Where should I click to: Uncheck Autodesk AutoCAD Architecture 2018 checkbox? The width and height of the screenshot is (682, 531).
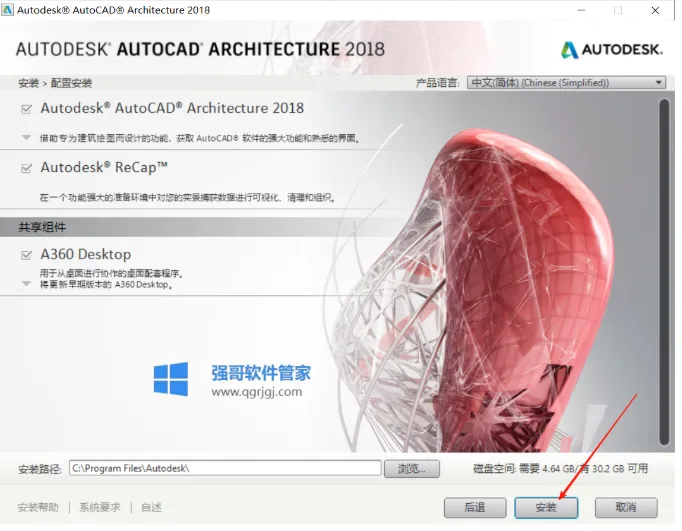tap(26, 109)
